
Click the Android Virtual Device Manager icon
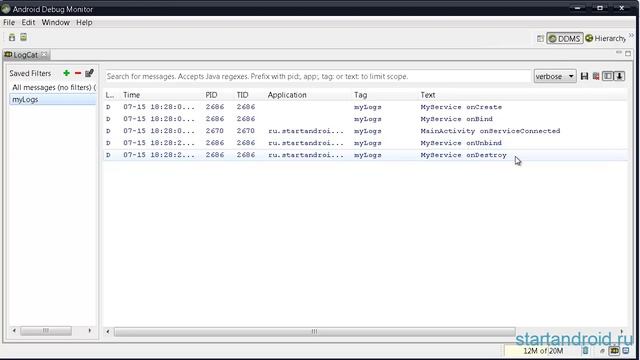pyautogui.click(x=24, y=37)
